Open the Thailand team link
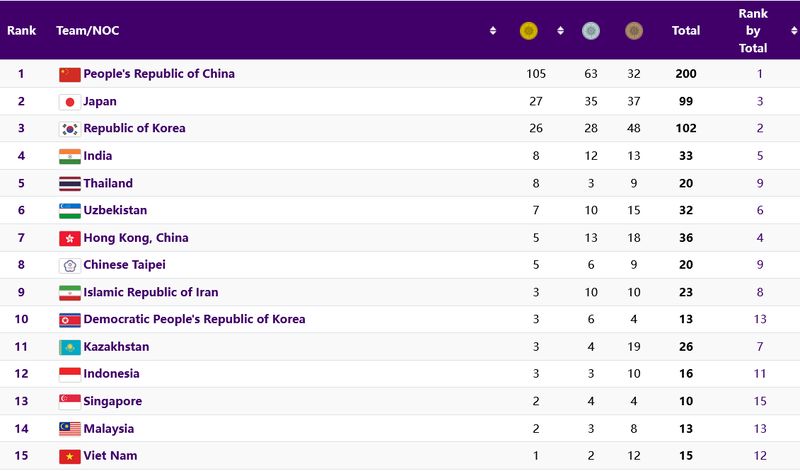The height and width of the screenshot is (471, 800). pyautogui.click(x=108, y=183)
